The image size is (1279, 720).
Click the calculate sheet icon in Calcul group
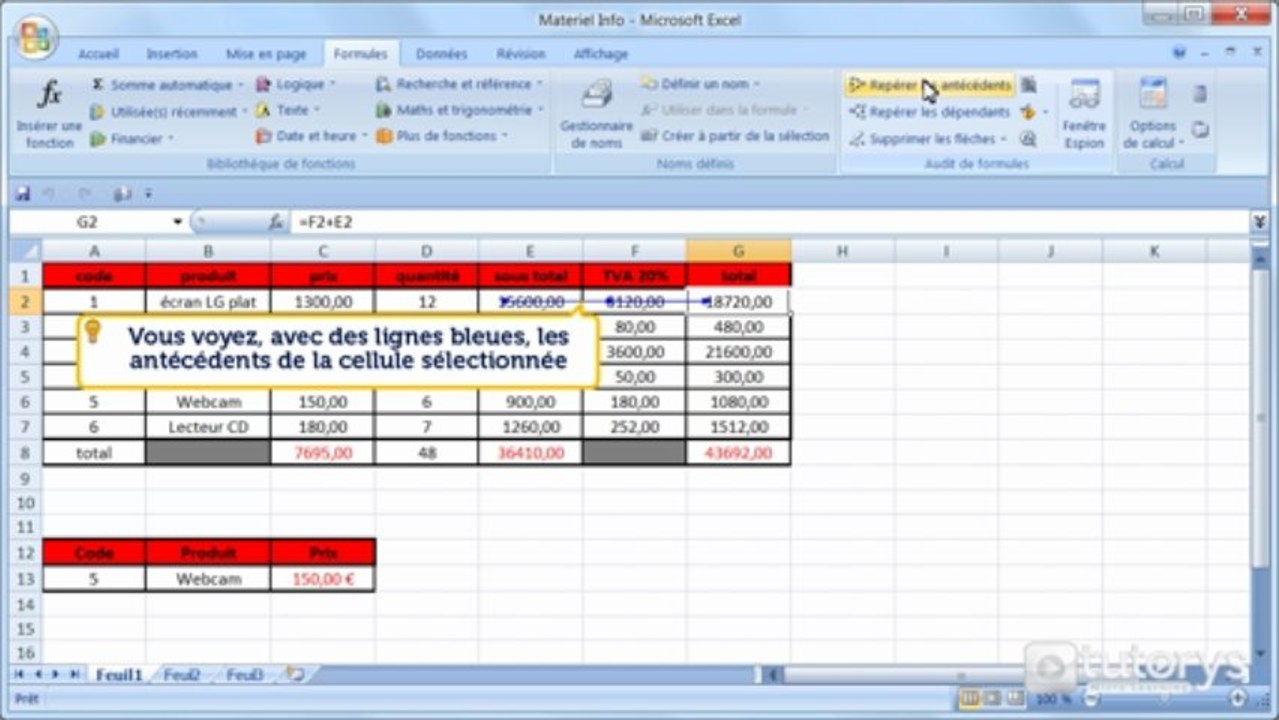[1201, 129]
